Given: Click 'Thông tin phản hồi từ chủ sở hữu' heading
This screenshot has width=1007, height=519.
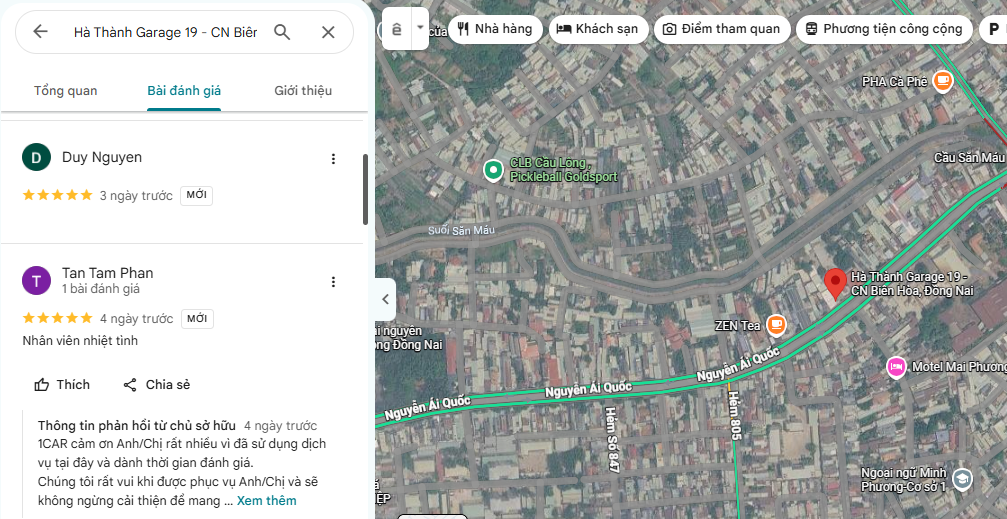Looking at the screenshot, I should tap(137, 426).
